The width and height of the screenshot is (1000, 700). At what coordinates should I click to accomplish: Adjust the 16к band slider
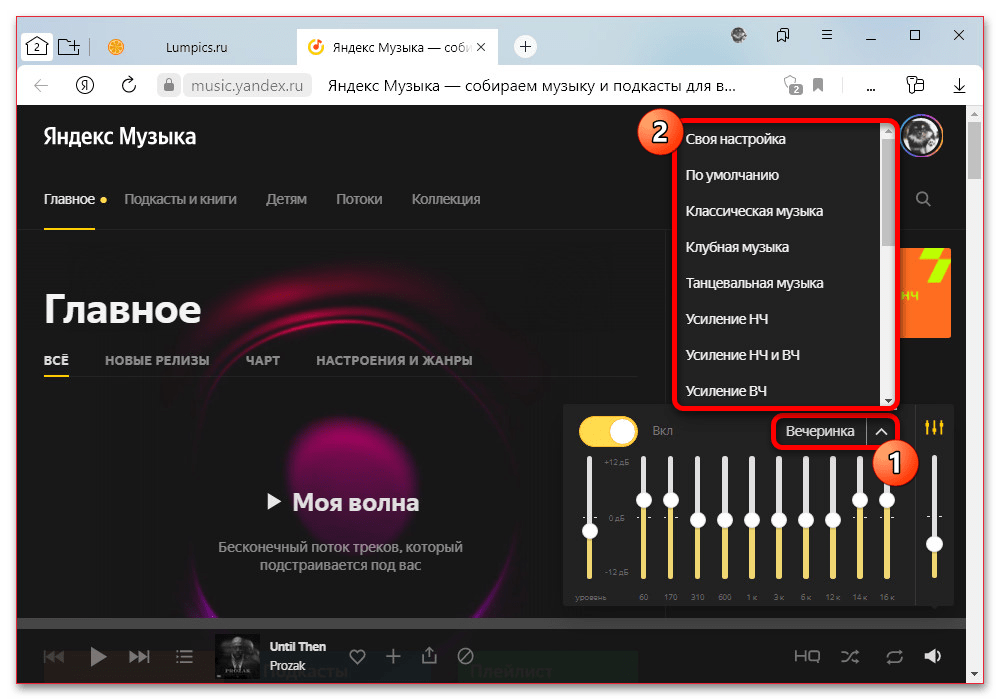click(x=887, y=500)
